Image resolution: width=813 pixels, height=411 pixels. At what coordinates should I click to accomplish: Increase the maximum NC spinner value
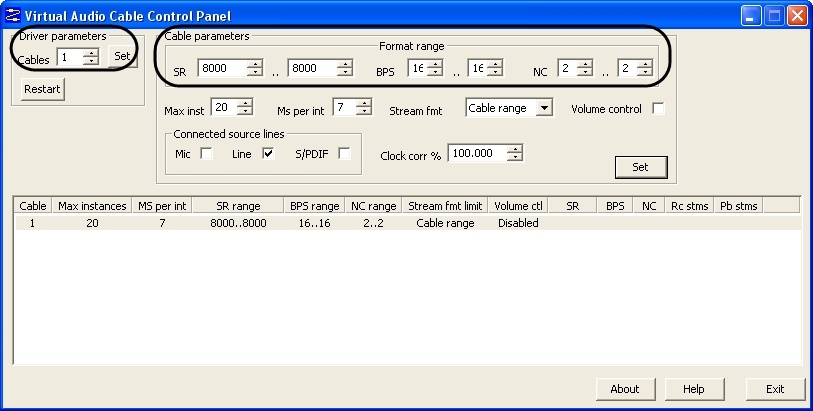[644, 64]
